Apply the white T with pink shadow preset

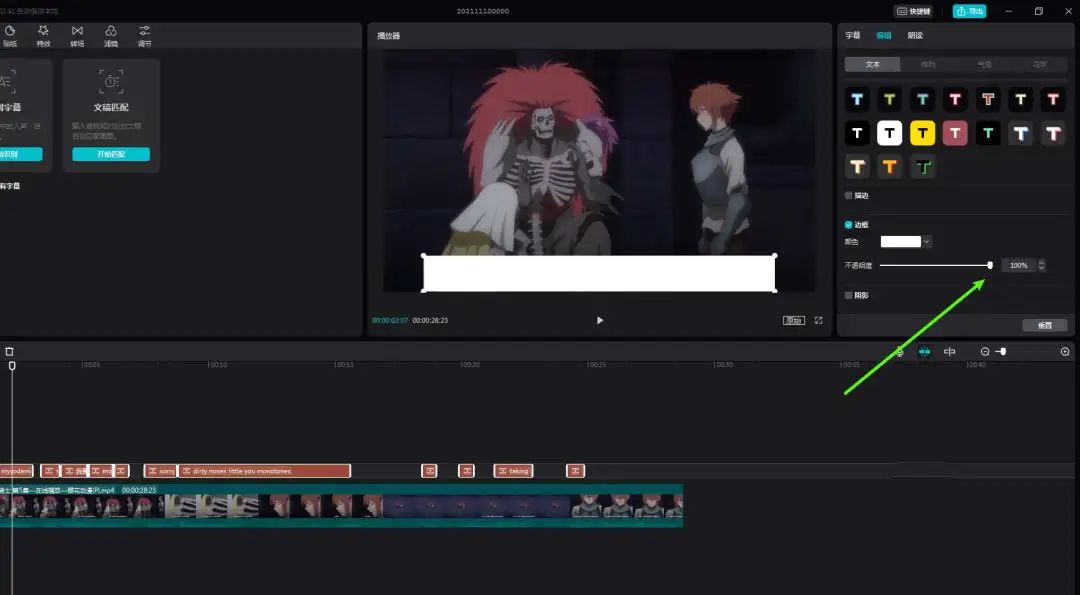pos(1053,133)
